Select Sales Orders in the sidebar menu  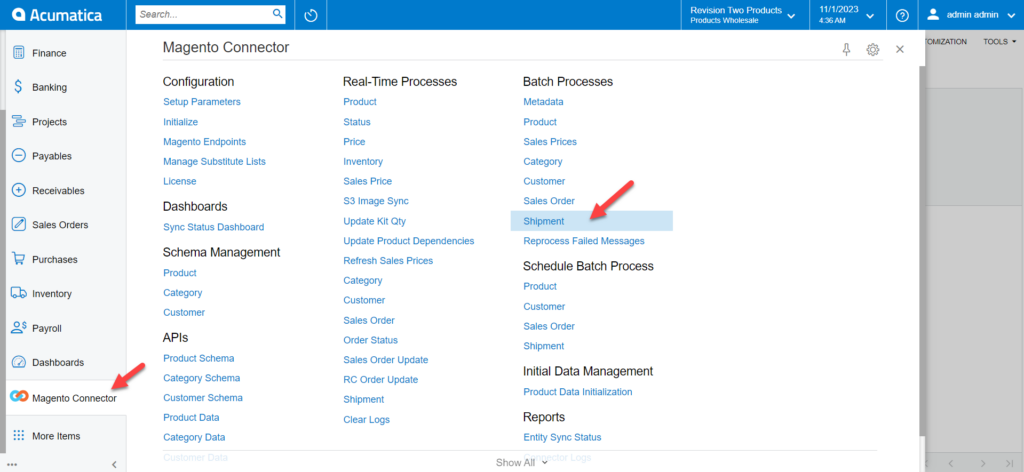[x=60, y=225]
